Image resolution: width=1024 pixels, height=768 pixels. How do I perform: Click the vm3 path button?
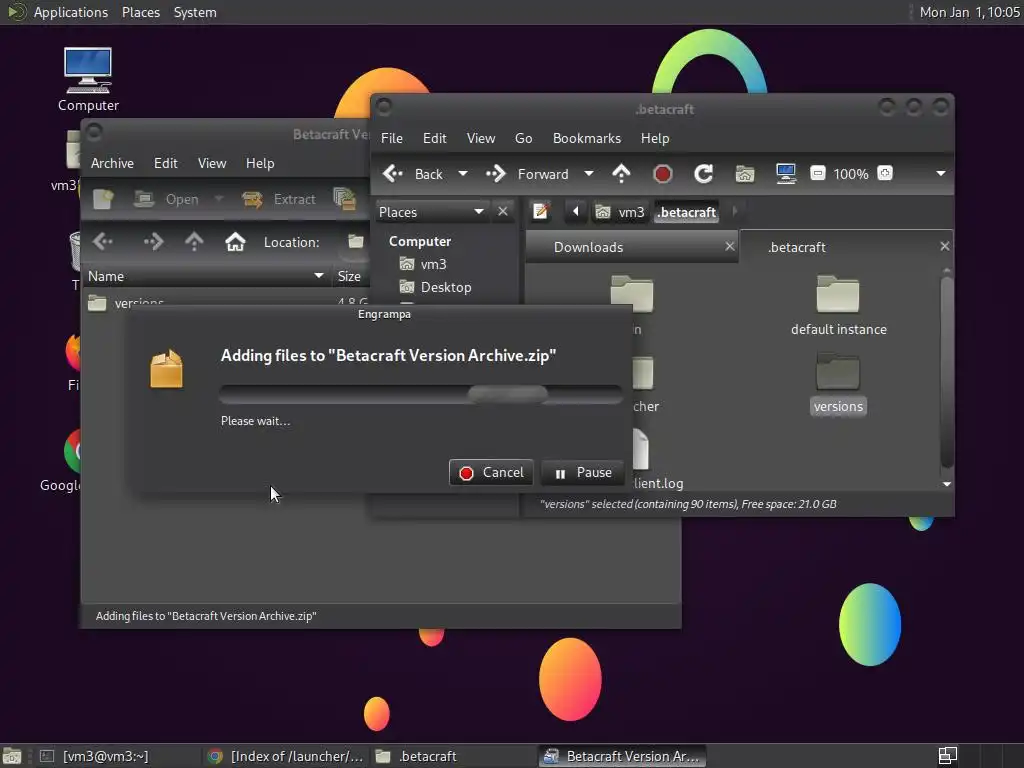tap(620, 212)
